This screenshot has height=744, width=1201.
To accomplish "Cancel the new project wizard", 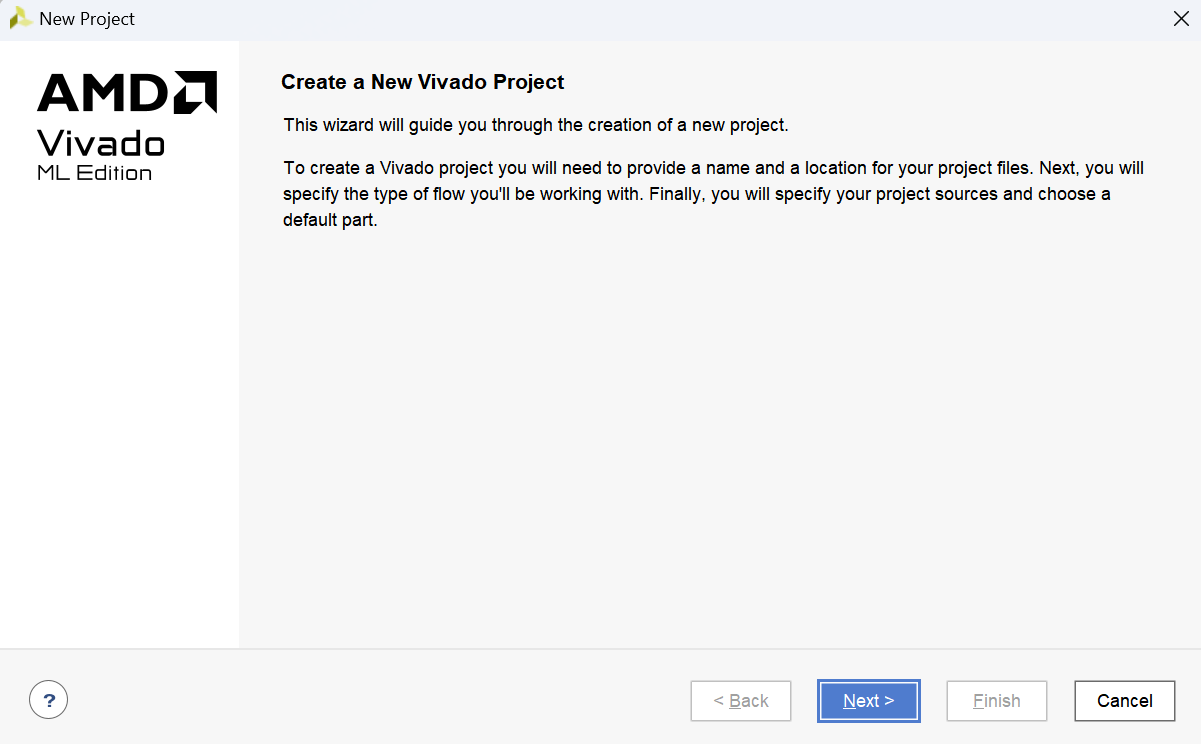I will [x=1124, y=701].
